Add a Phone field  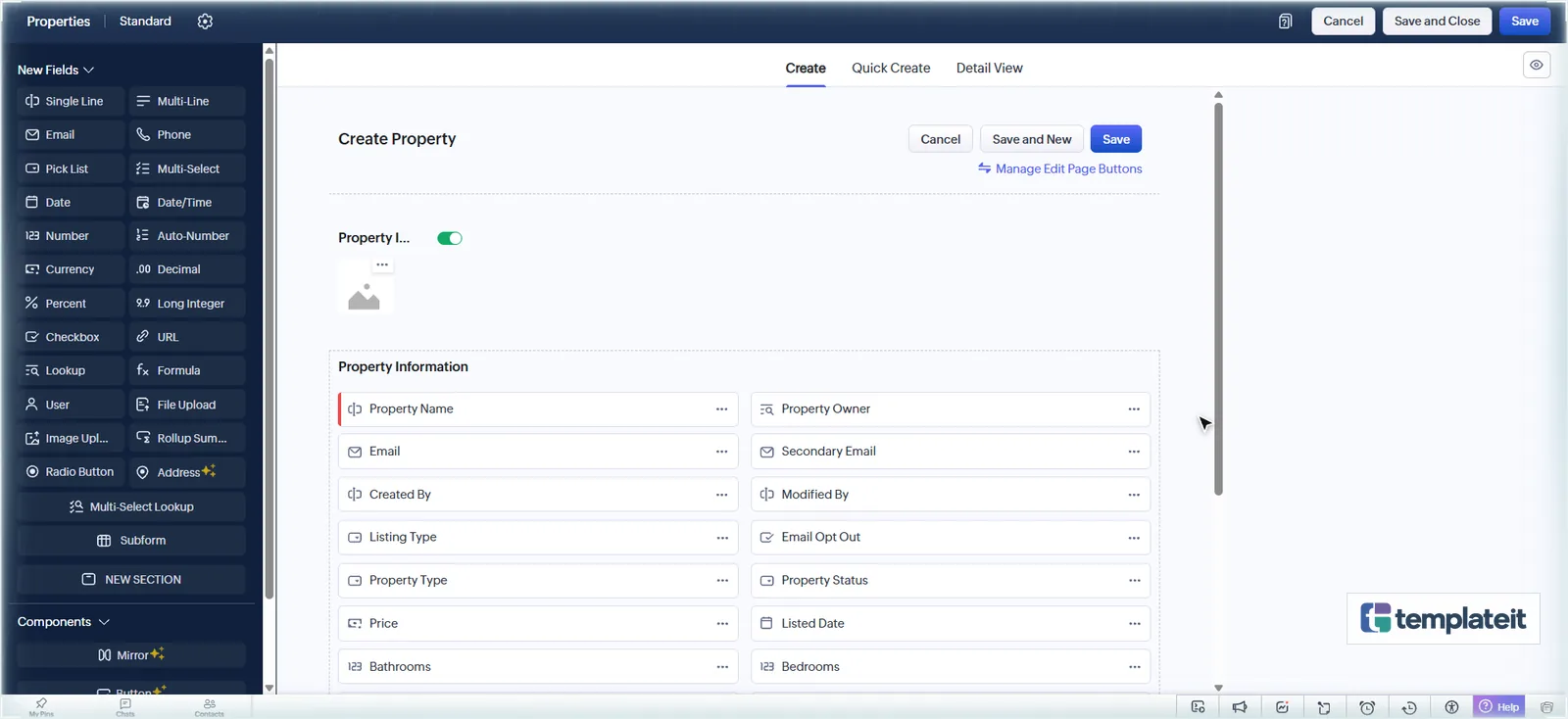(x=187, y=135)
